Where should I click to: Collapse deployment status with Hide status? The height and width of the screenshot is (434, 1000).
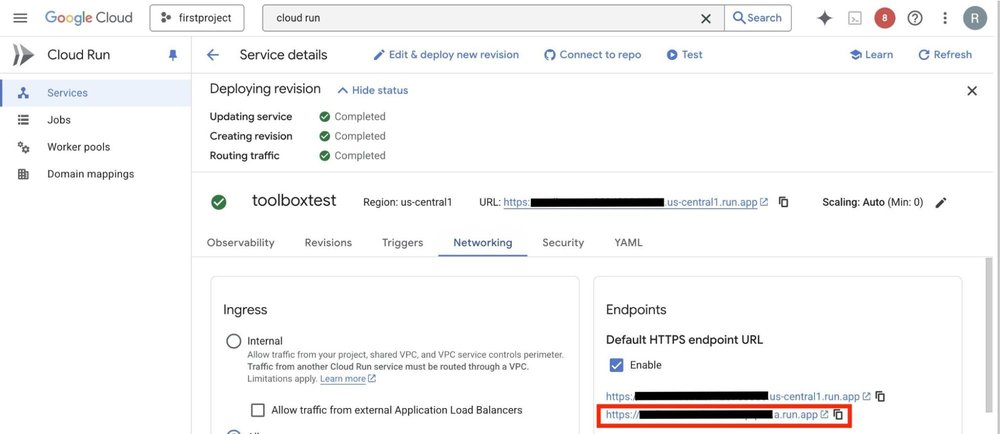coord(372,90)
